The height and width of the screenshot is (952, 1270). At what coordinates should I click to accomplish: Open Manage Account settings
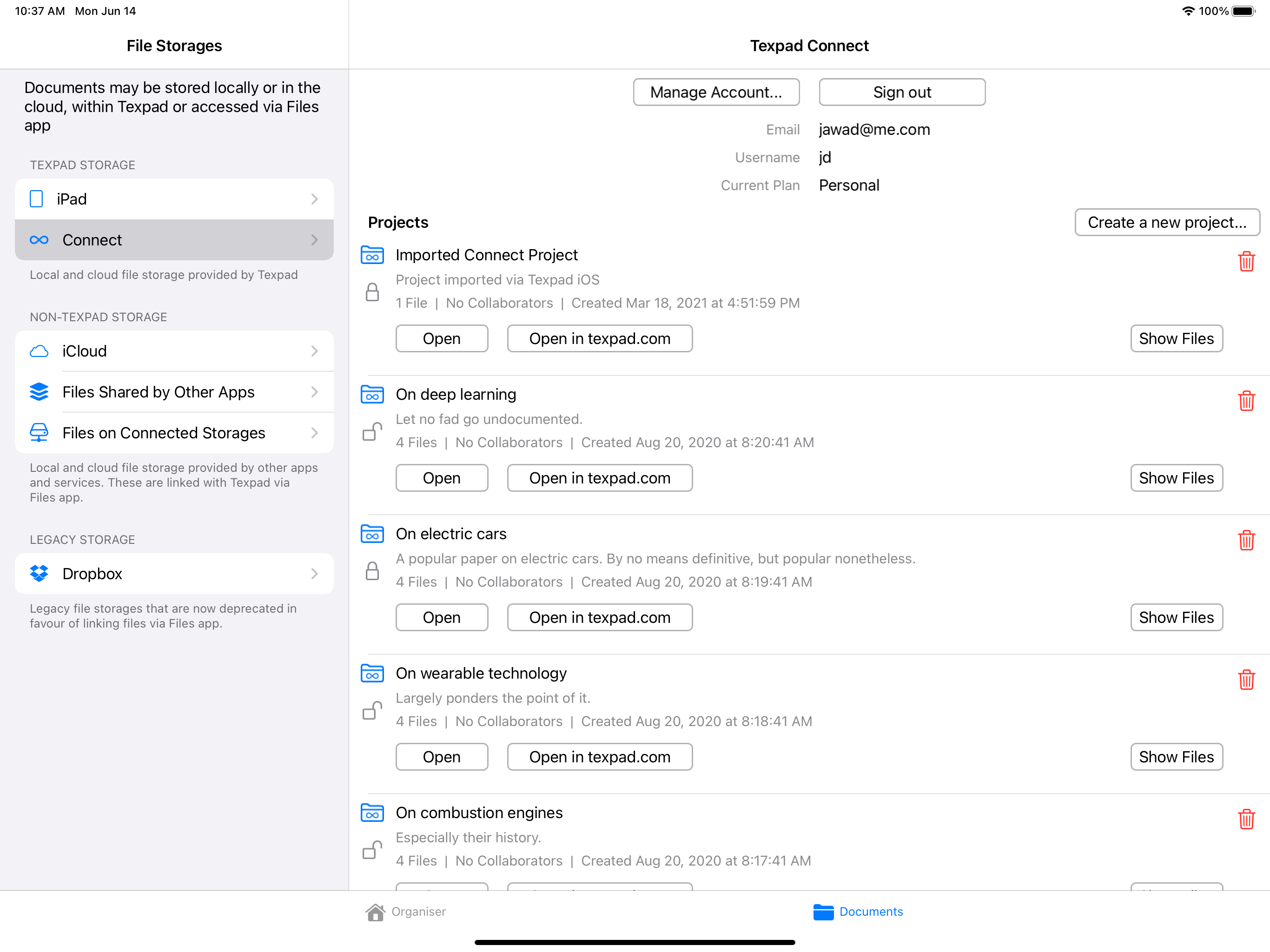pyautogui.click(x=716, y=93)
